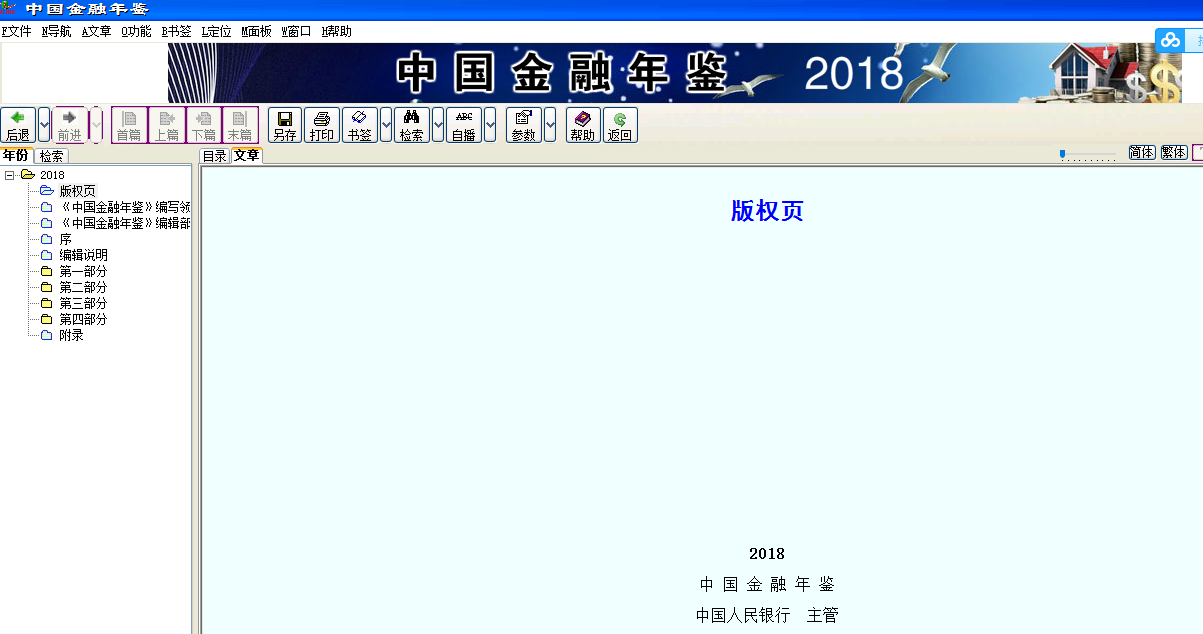Switch text to 简体 simplified
1203x634 pixels.
tap(1142, 153)
